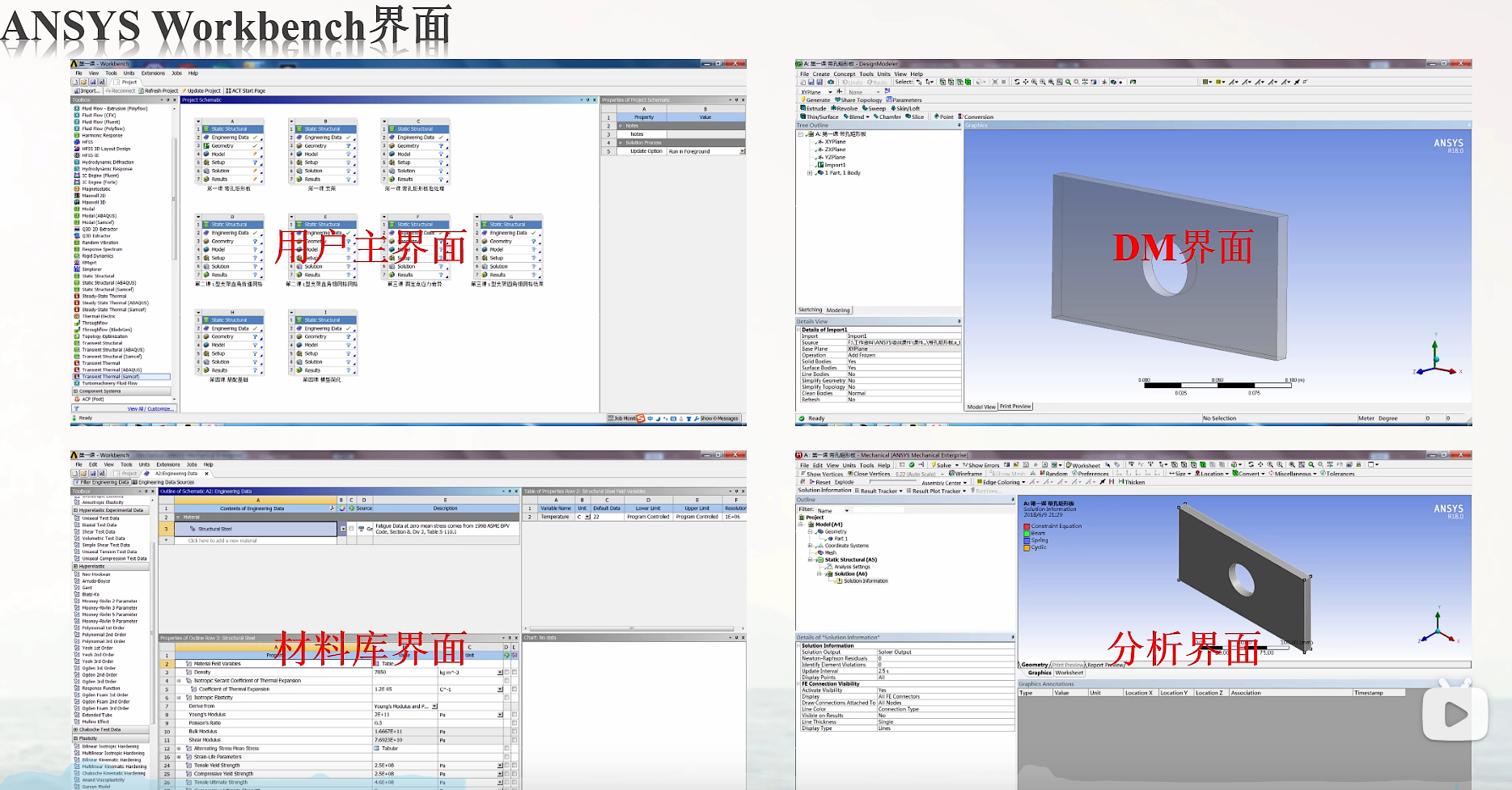The height and width of the screenshot is (790, 1512).
Task: Open the Blend dropdown in DesignModeler
Action: (867, 117)
